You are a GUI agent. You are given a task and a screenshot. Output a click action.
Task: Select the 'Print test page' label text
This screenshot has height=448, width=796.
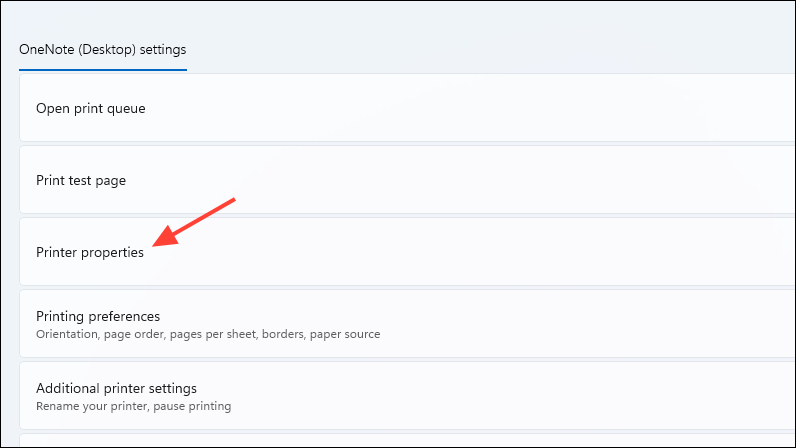[x=80, y=180]
